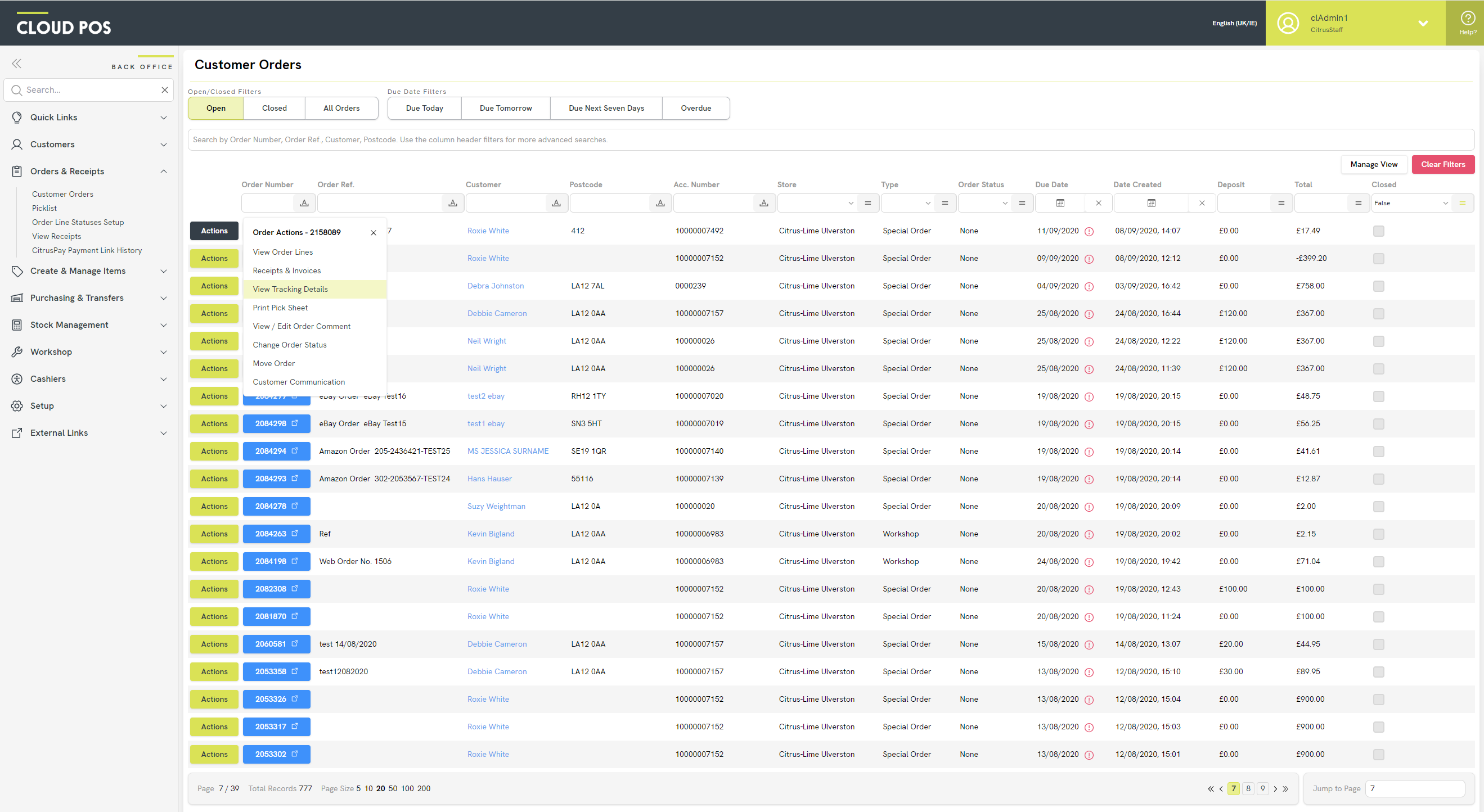The image size is (1484, 812).
Task: Apply the Customer column filter icon
Action: click(x=556, y=202)
